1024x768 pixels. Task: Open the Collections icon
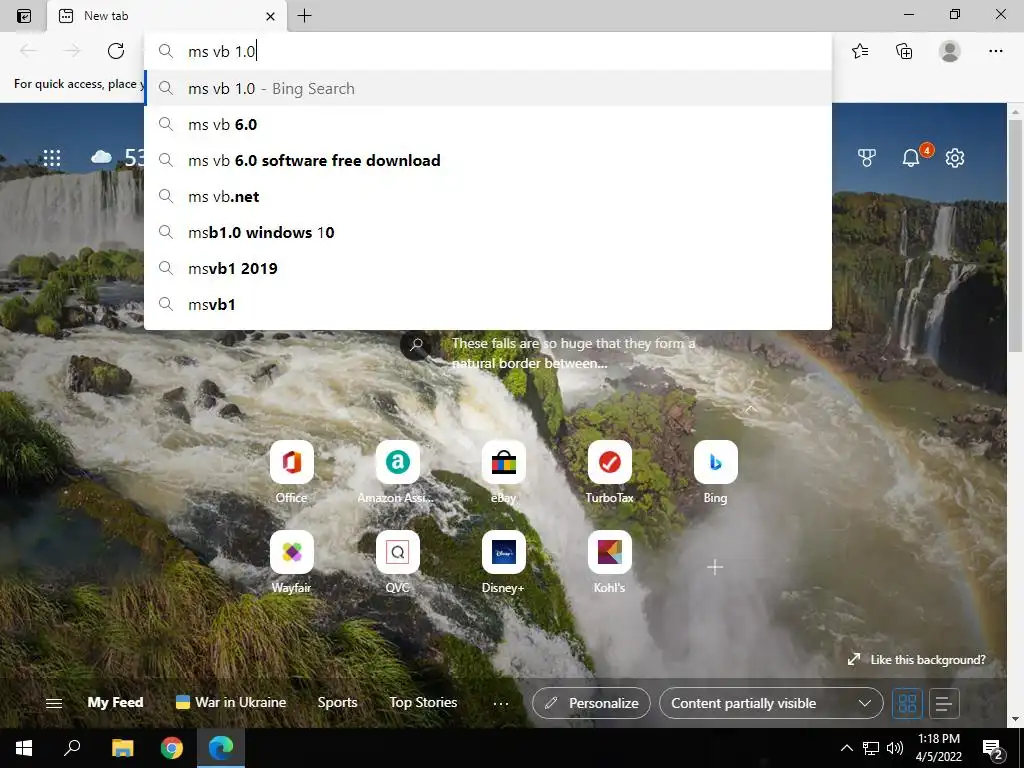904,51
